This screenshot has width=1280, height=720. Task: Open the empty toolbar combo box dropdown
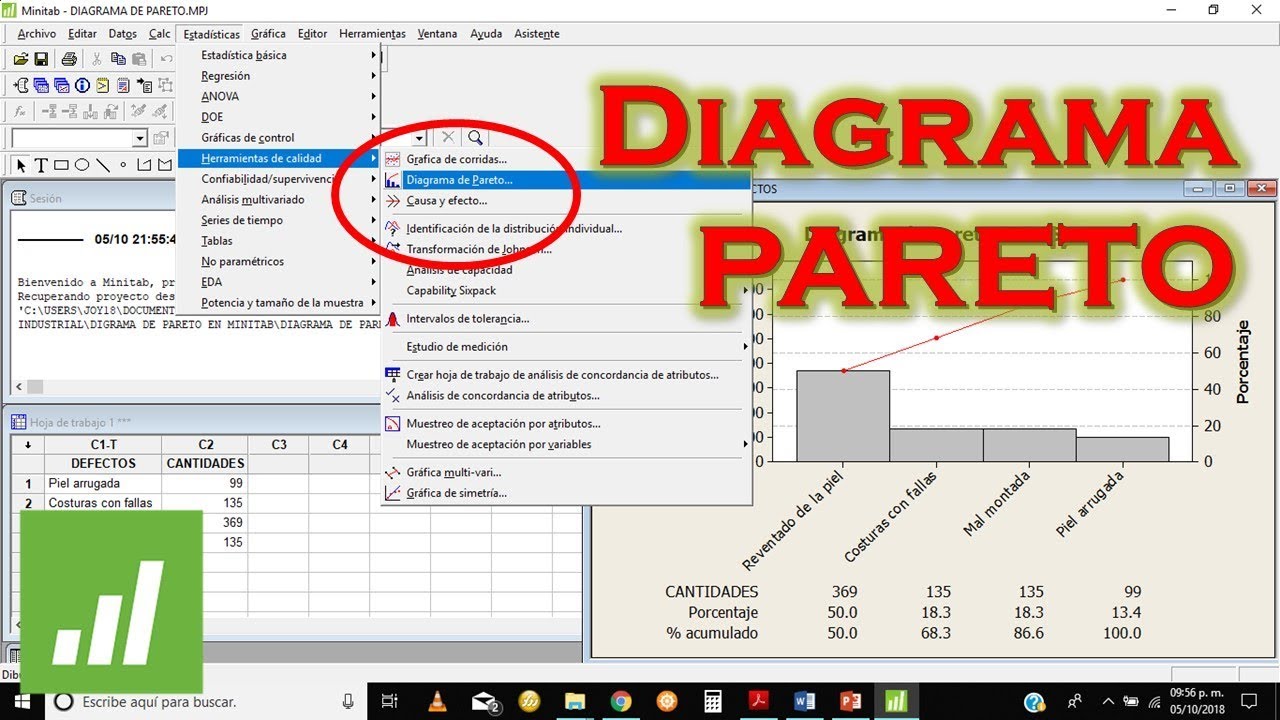(x=139, y=138)
